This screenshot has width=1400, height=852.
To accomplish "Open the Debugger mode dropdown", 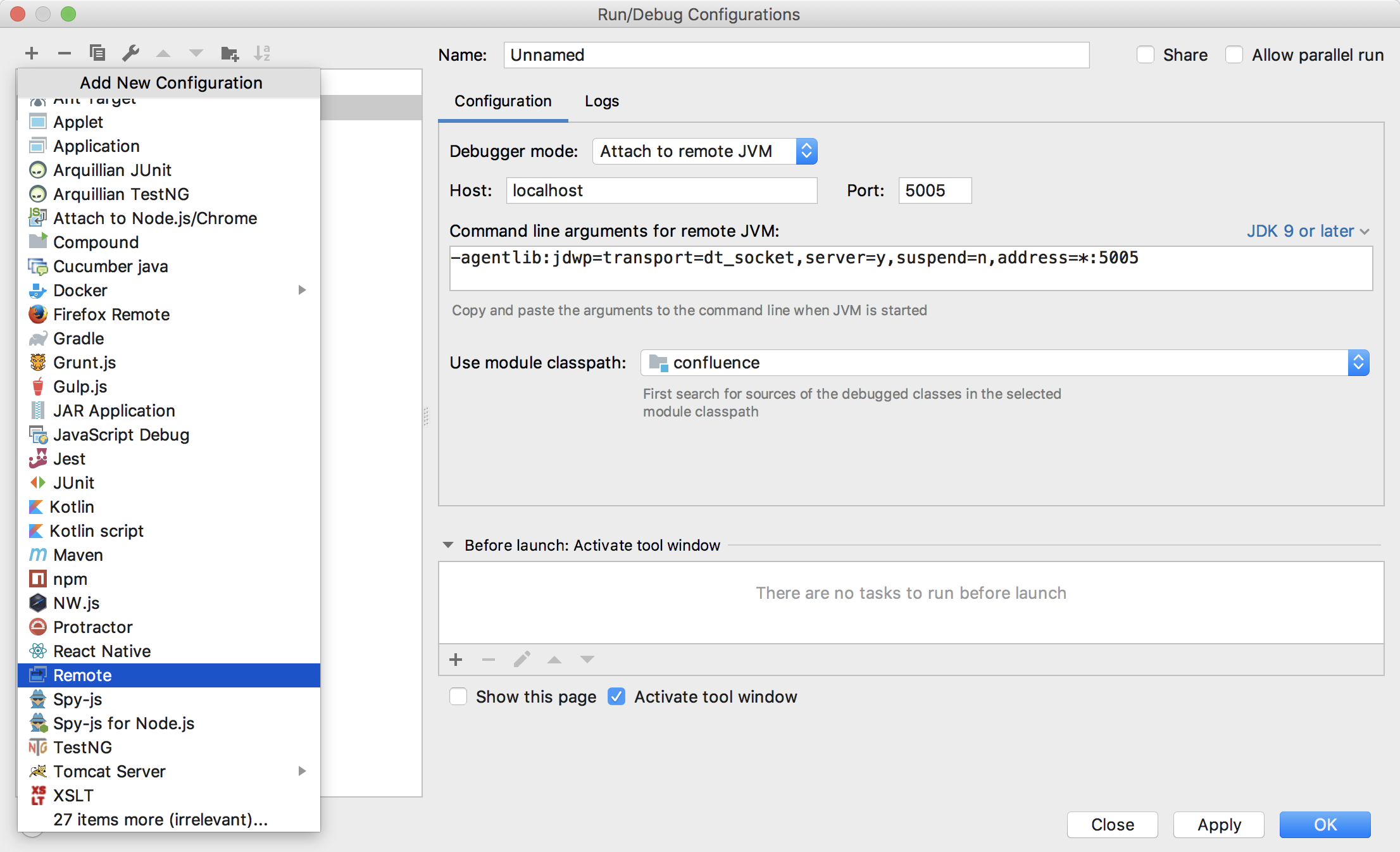I will tap(704, 151).
